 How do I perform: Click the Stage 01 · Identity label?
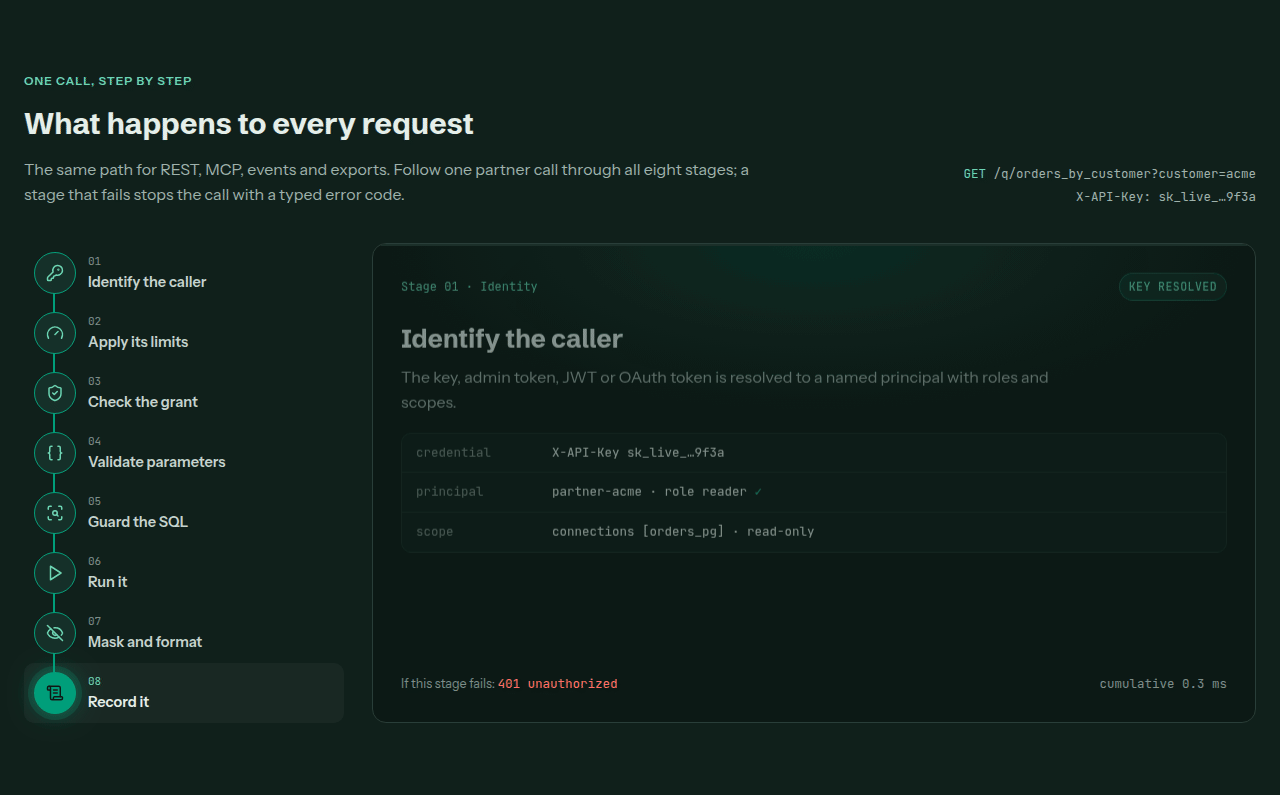[469, 287]
